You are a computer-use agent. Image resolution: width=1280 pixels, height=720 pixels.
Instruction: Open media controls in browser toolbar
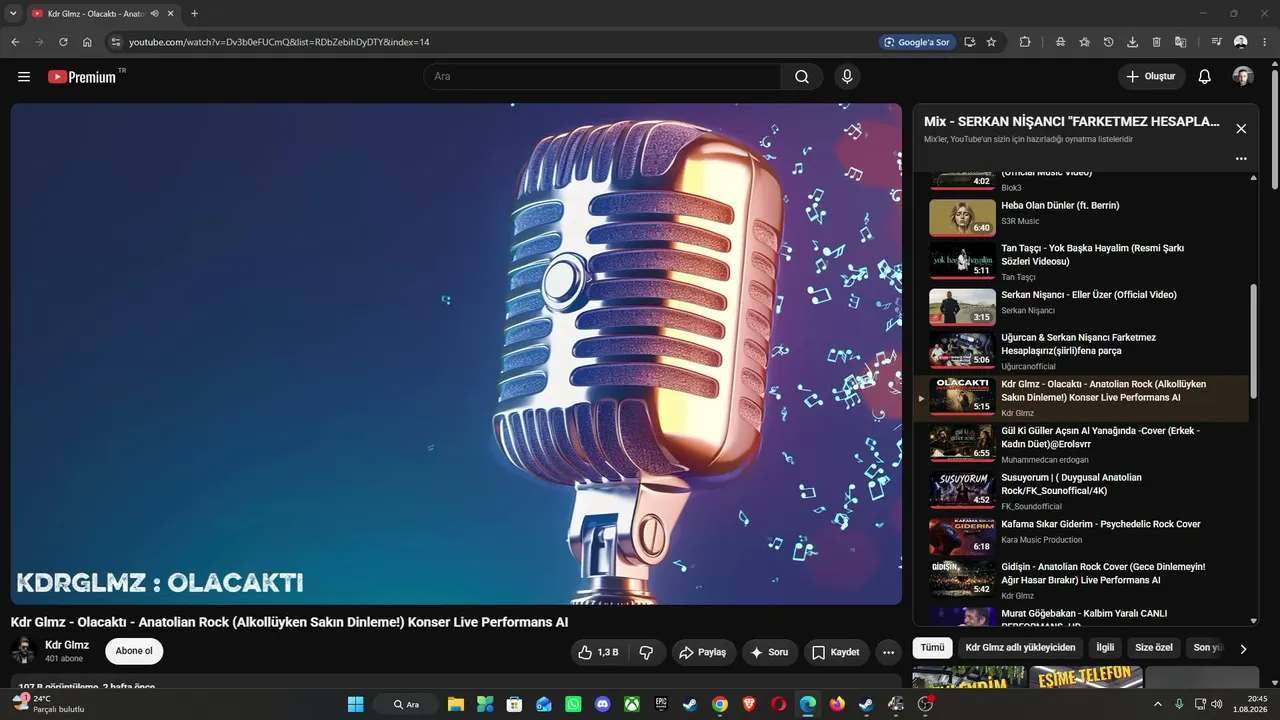[1216, 42]
